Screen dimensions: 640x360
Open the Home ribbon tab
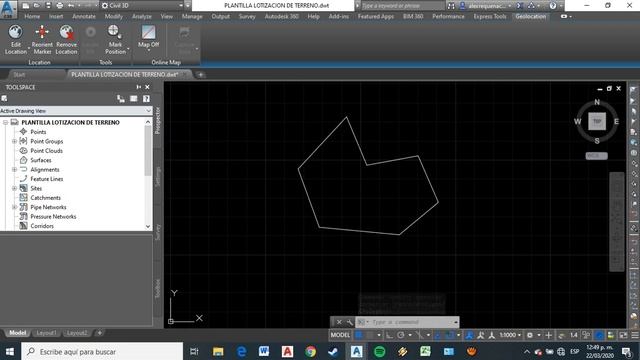pos(32,16)
